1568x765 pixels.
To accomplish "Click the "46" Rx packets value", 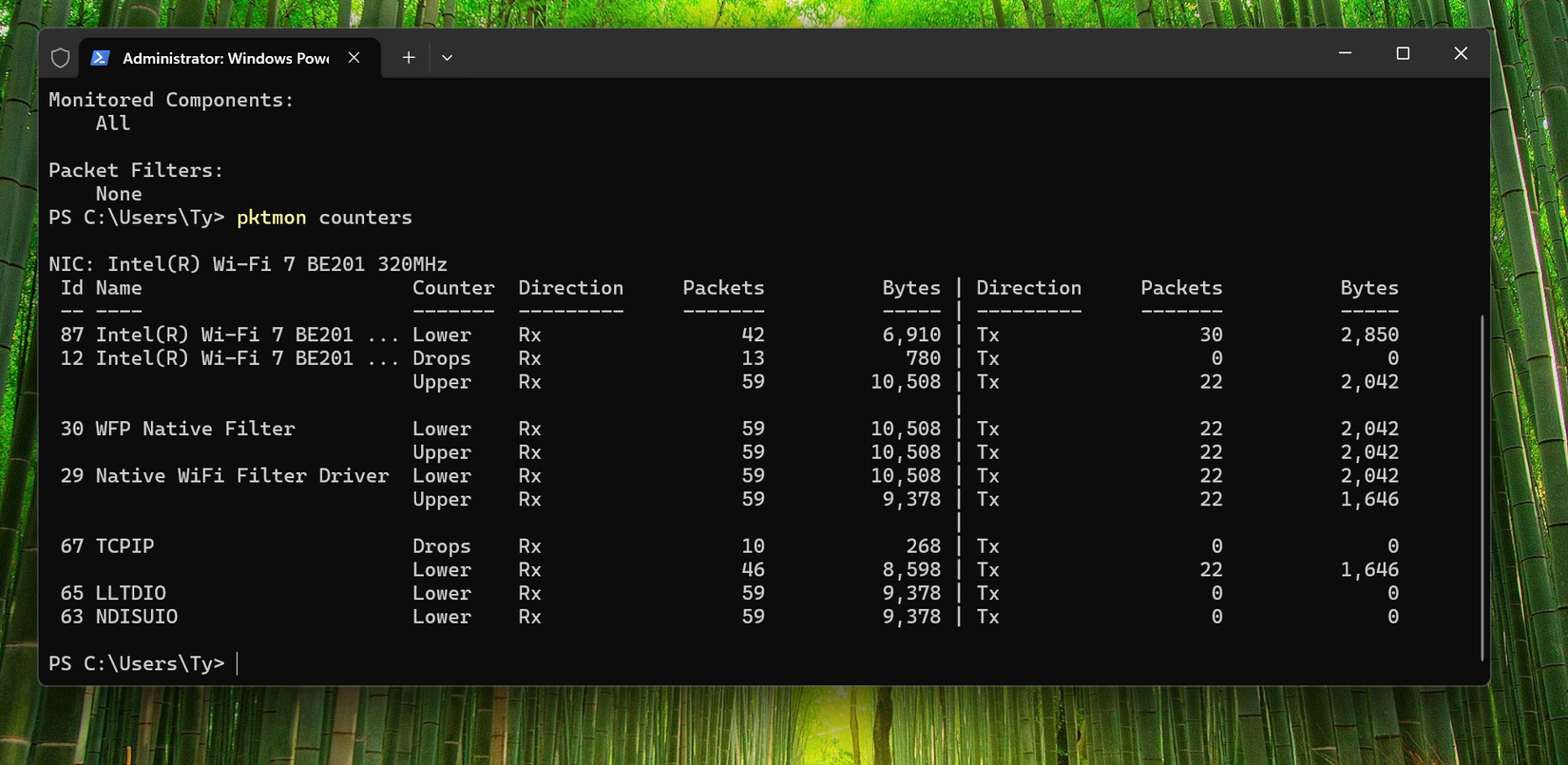I will pyautogui.click(x=753, y=570).
